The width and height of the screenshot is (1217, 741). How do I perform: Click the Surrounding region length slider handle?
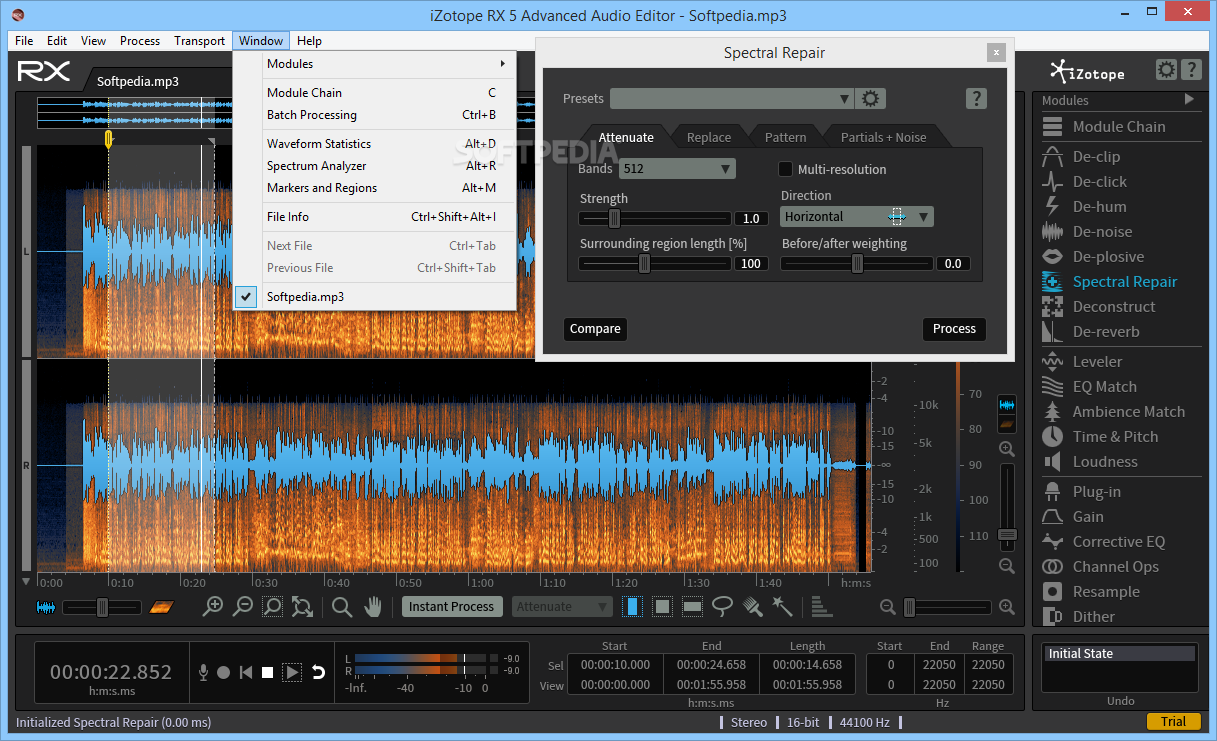(645, 263)
